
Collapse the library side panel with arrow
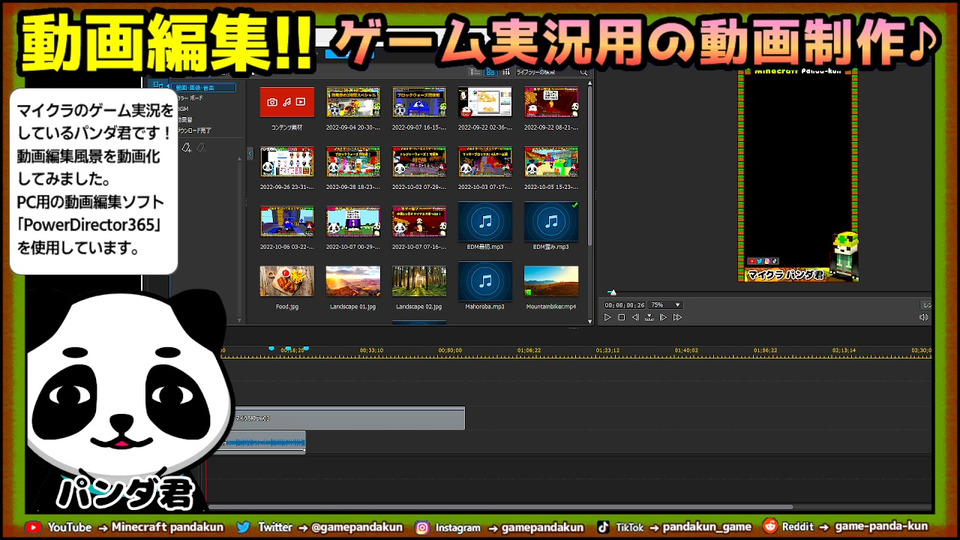[250, 153]
